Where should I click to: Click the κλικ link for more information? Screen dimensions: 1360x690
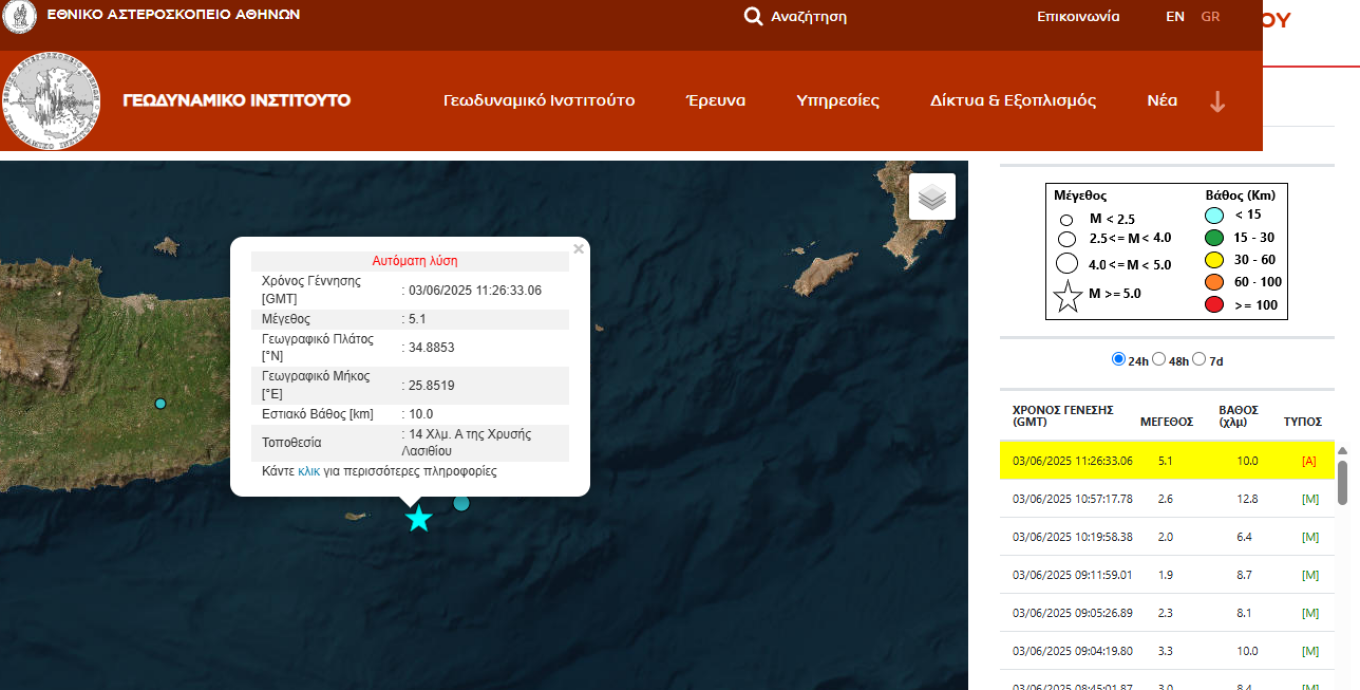[x=309, y=471]
